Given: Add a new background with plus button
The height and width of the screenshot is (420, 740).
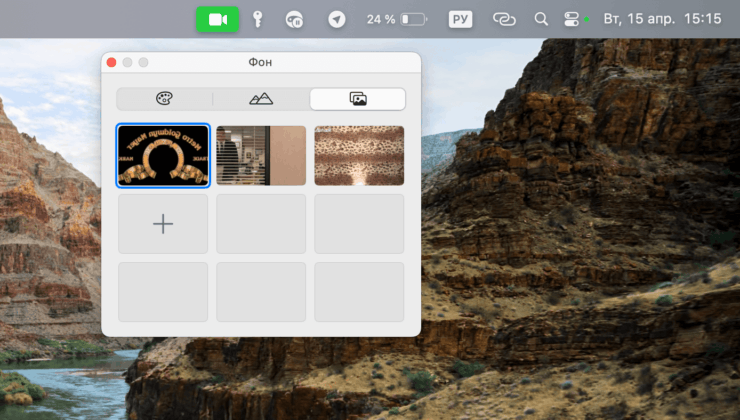Looking at the screenshot, I should click(x=163, y=224).
